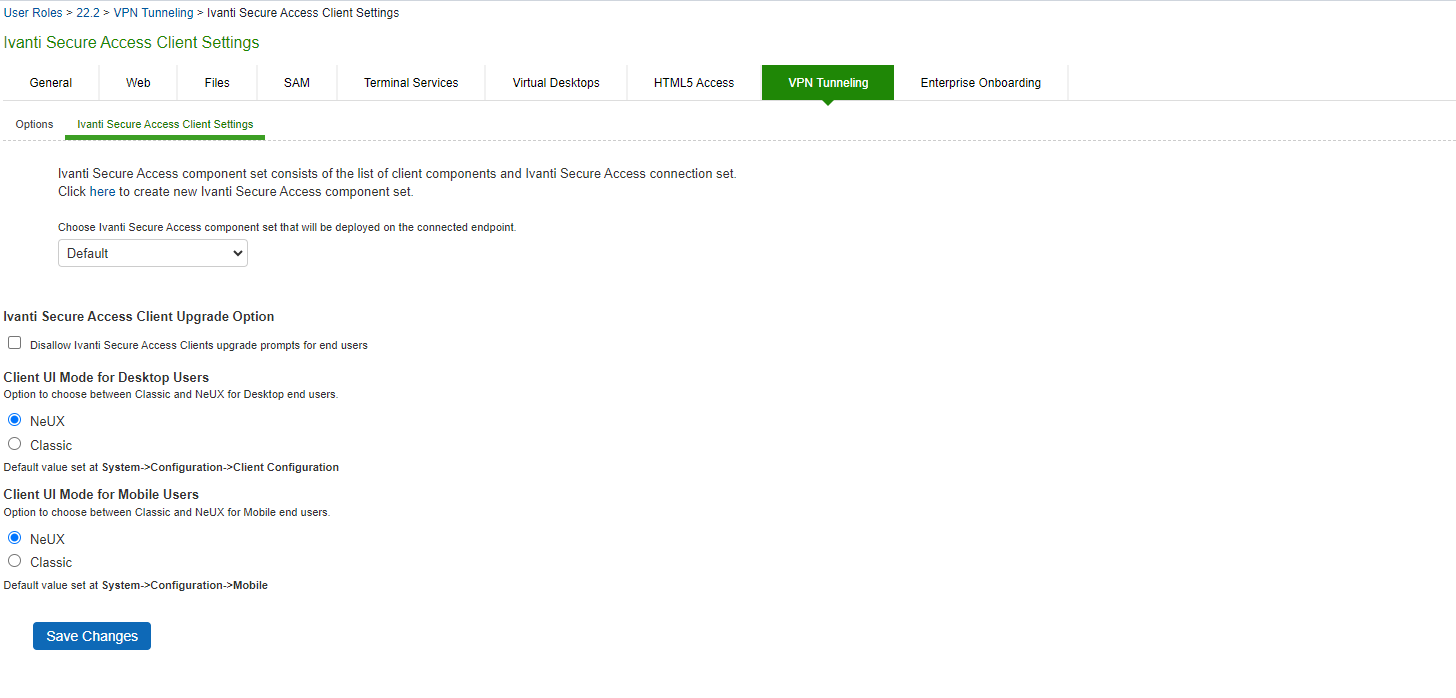Open the Web tab
This screenshot has width=1456, height=698.
coord(138,83)
